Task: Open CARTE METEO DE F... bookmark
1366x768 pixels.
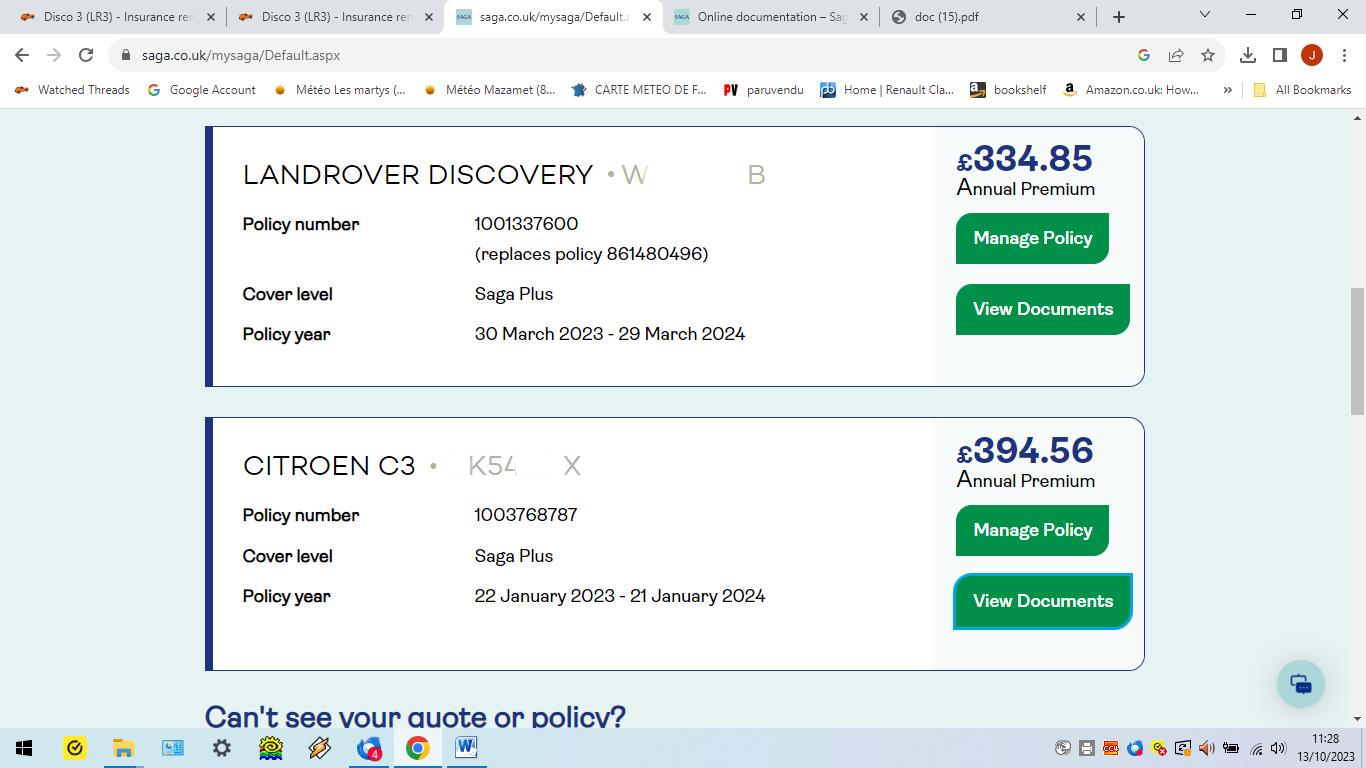Action: click(x=638, y=89)
